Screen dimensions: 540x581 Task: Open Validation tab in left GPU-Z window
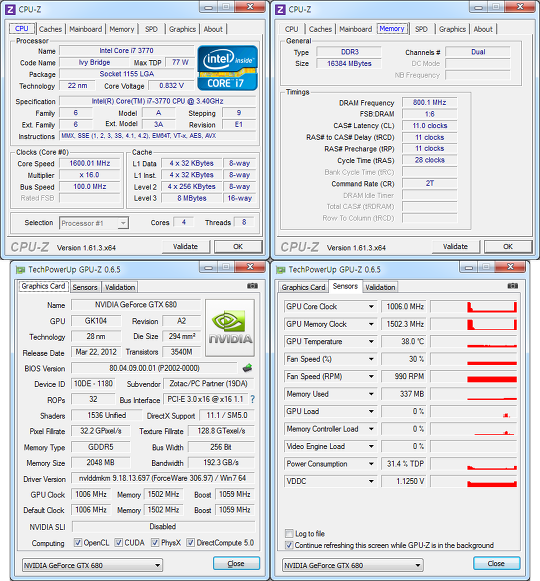[120, 287]
